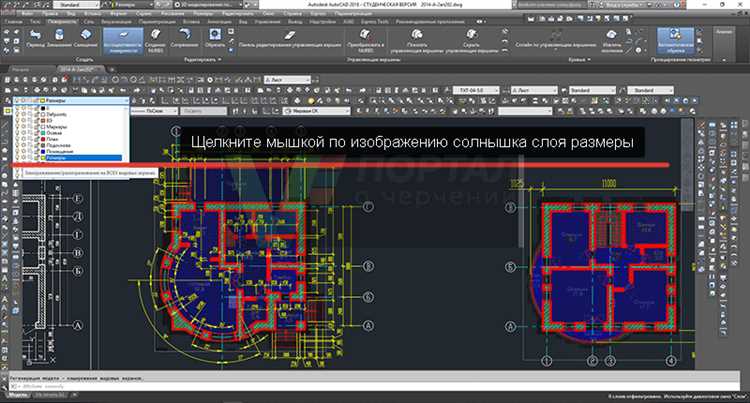The image size is (750, 403).
Task: Open the Аннотации ribbon tab
Action: 220,22
